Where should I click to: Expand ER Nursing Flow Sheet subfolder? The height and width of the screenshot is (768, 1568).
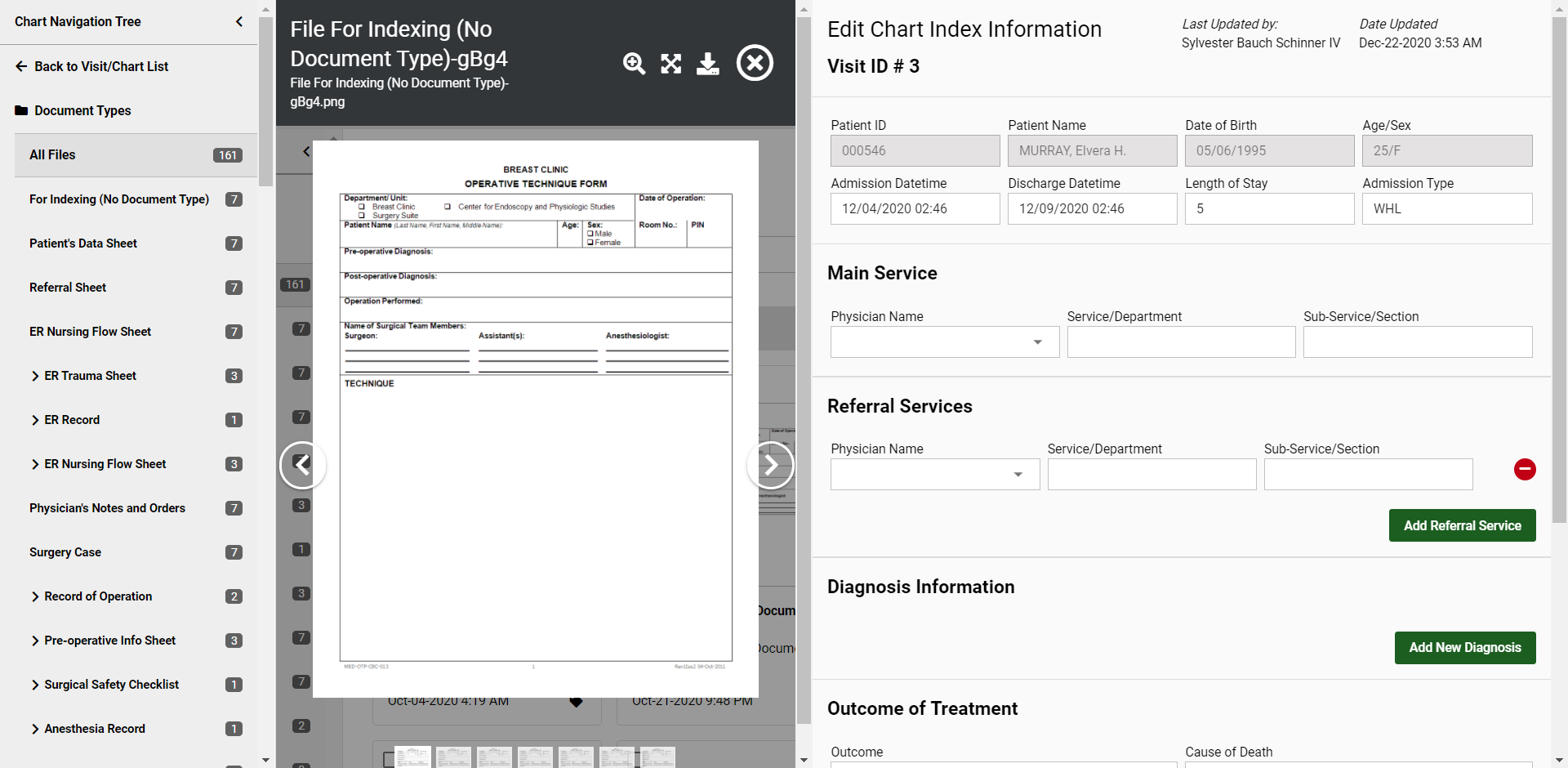point(35,464)
